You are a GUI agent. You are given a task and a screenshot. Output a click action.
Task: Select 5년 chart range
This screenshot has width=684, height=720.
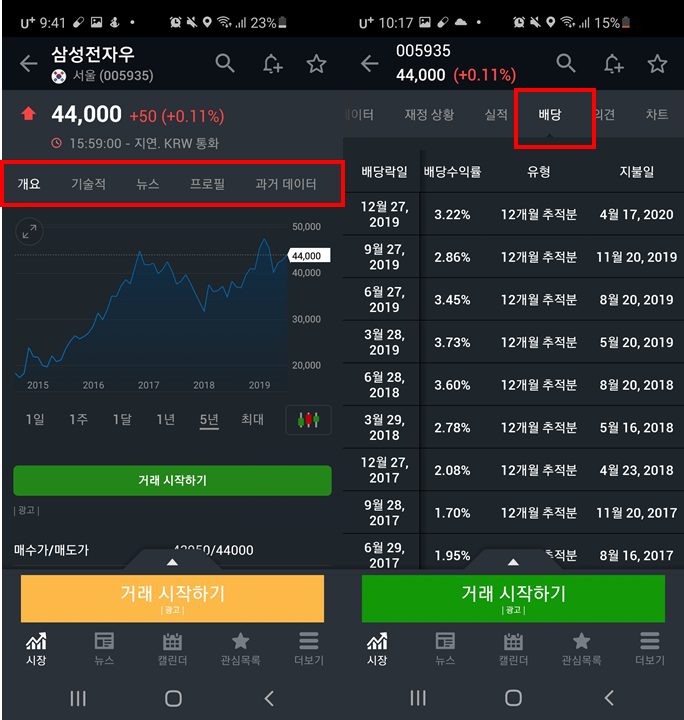pyautogui.click(x=209, y=420)
